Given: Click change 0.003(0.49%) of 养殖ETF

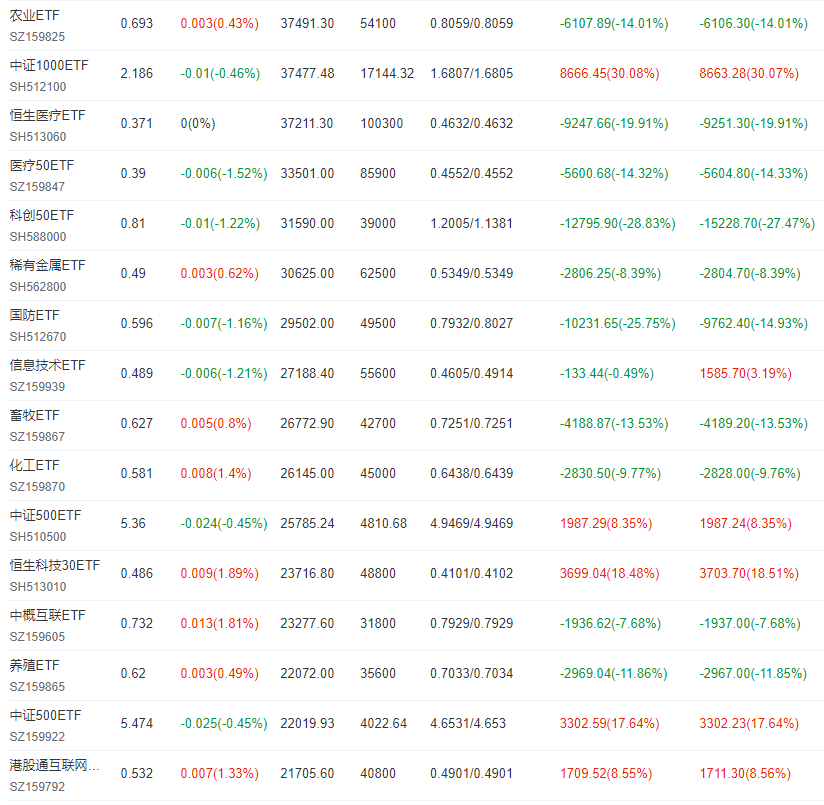Looking at the screenshot, I should 220,673.
